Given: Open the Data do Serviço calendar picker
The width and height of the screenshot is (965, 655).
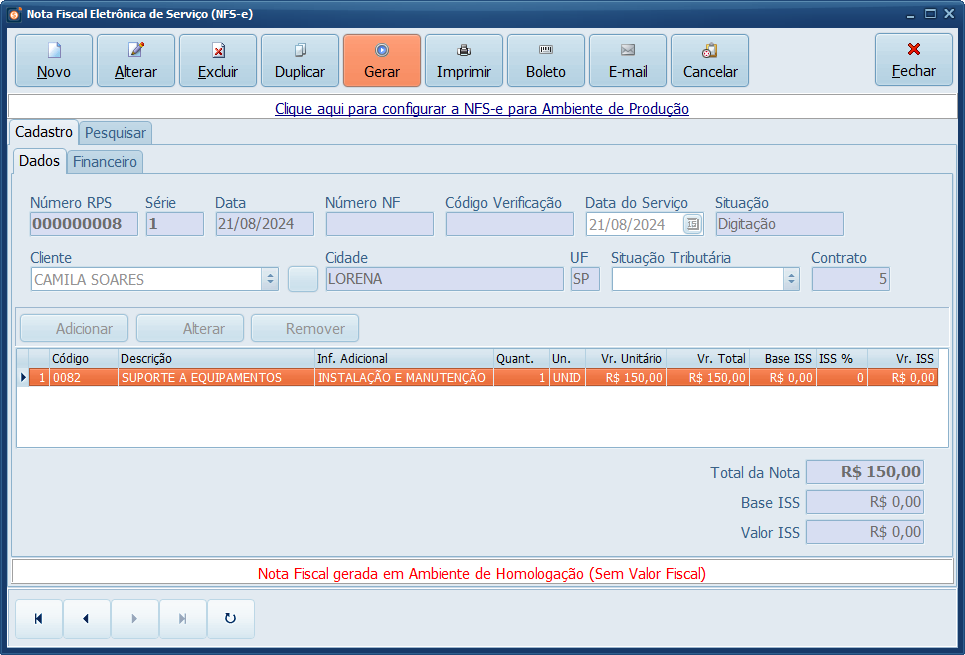Looking at the screenshot, I should (693, 224).
